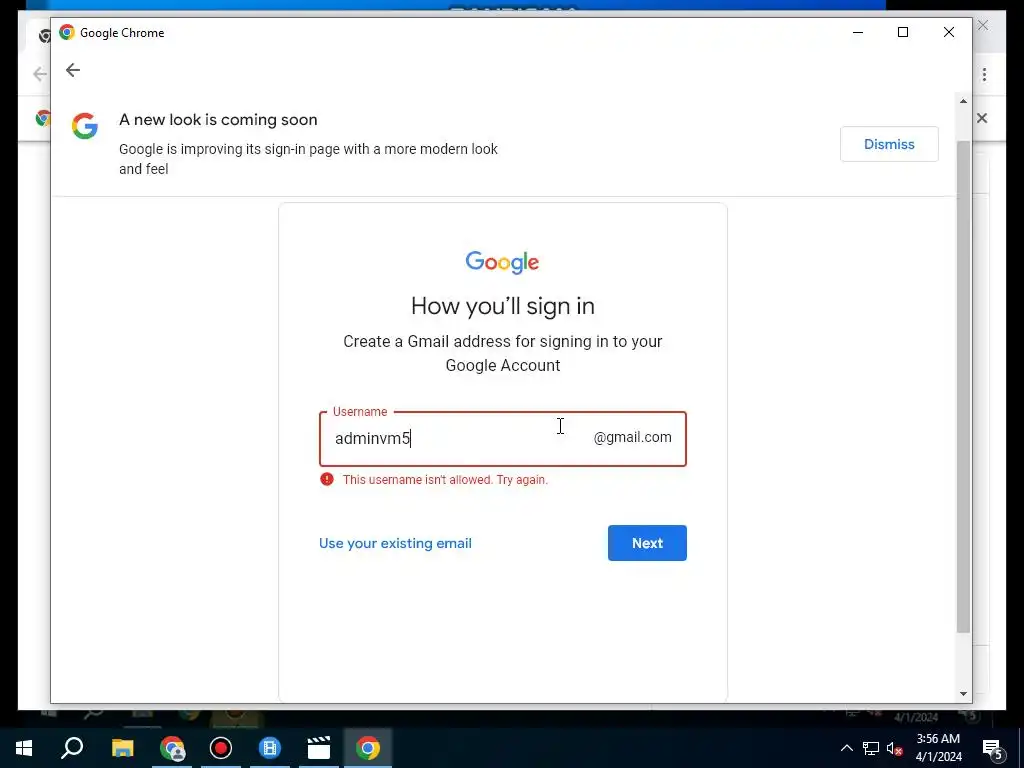Open taskbar Search magnifier
This screenshot has width=1024, height=768.
tap(72, 748)
